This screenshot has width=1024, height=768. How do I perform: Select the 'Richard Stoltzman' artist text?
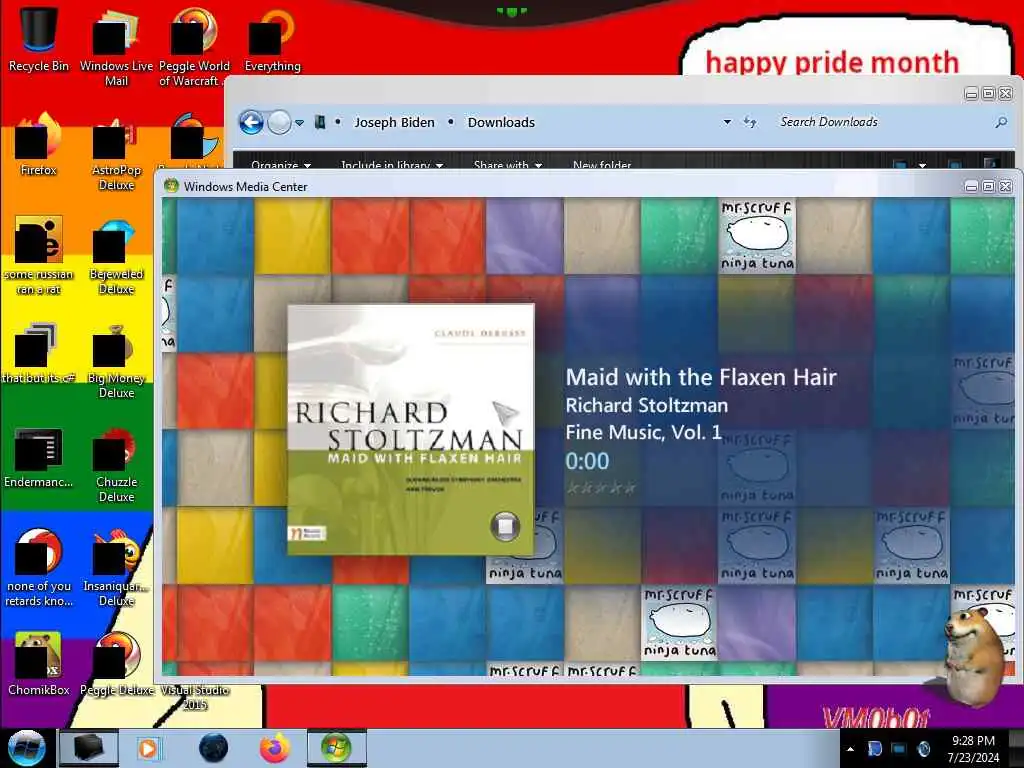tap(647, 406)
